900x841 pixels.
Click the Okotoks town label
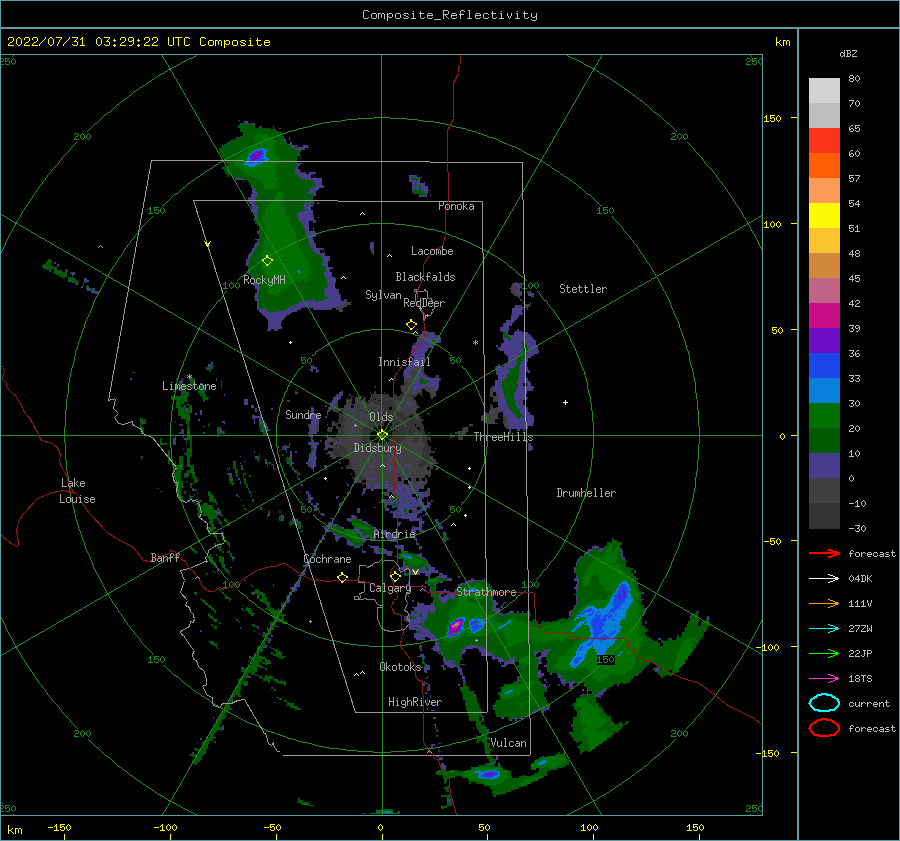(400, 666)
